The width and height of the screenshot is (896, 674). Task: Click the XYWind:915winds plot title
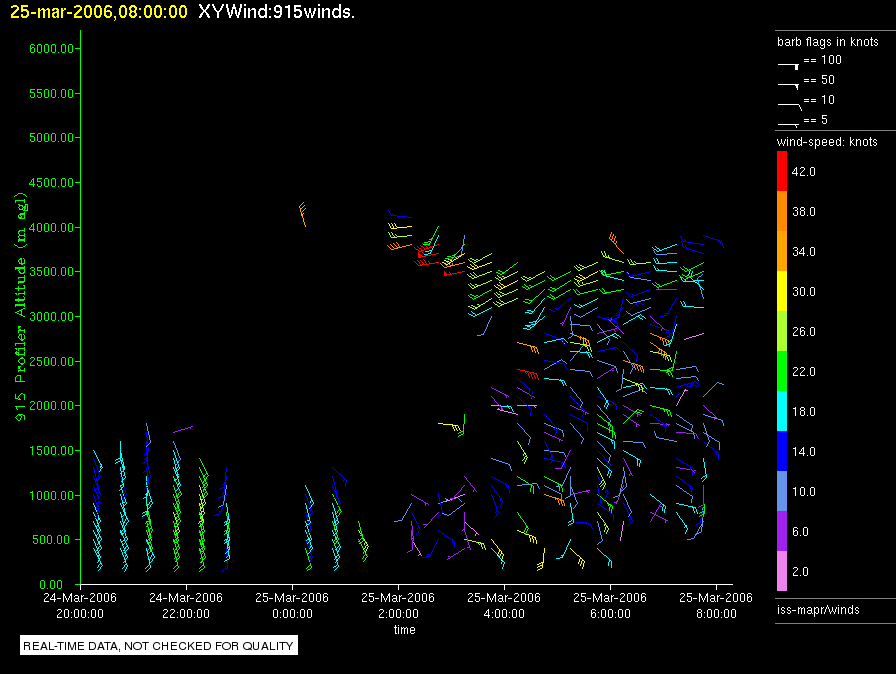276,12
